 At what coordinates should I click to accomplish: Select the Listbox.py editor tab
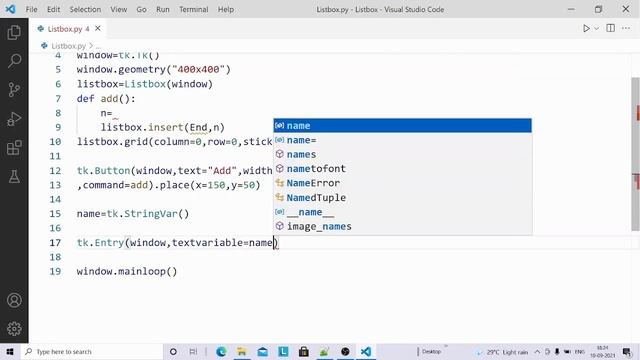(68, 29)
